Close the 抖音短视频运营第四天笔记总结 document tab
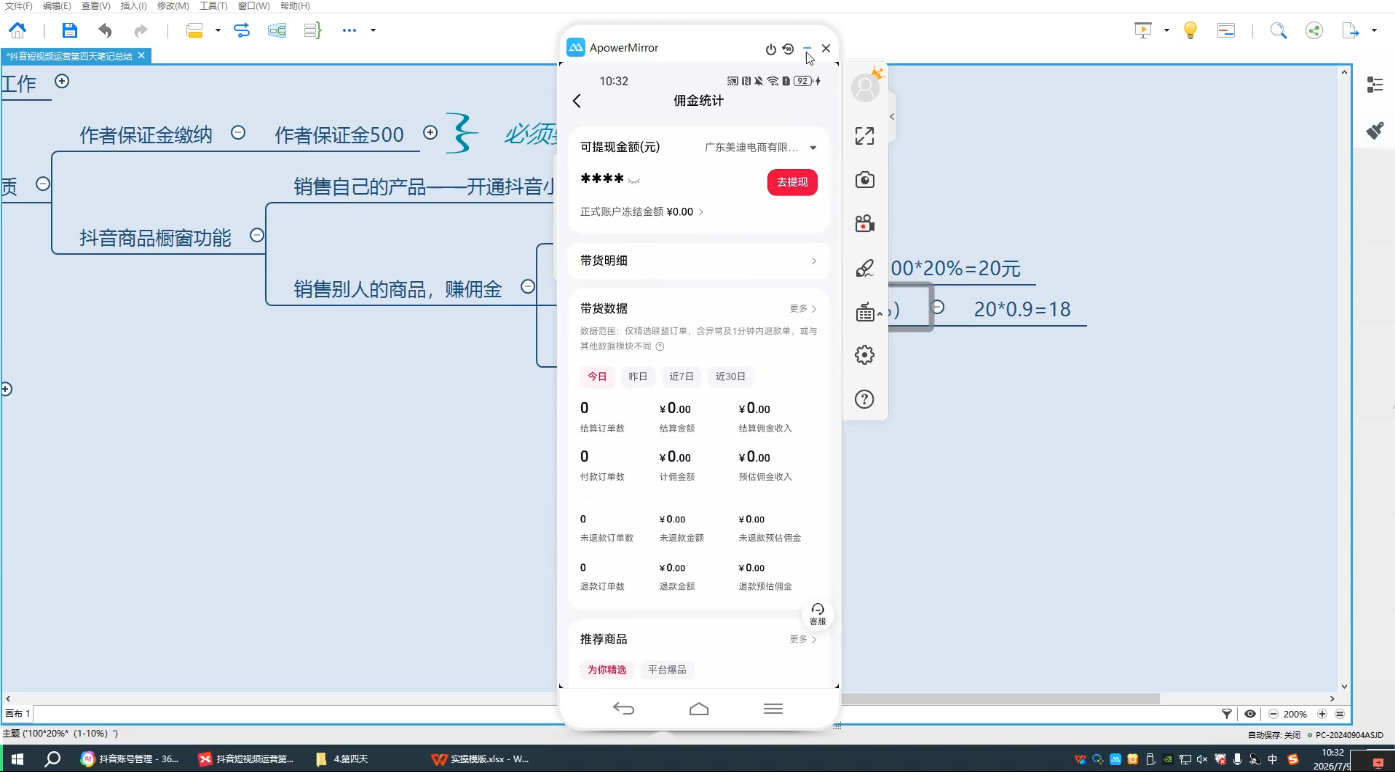This screenshot has height=772, width=1395. pyautogui.click(x=141, y=56)
